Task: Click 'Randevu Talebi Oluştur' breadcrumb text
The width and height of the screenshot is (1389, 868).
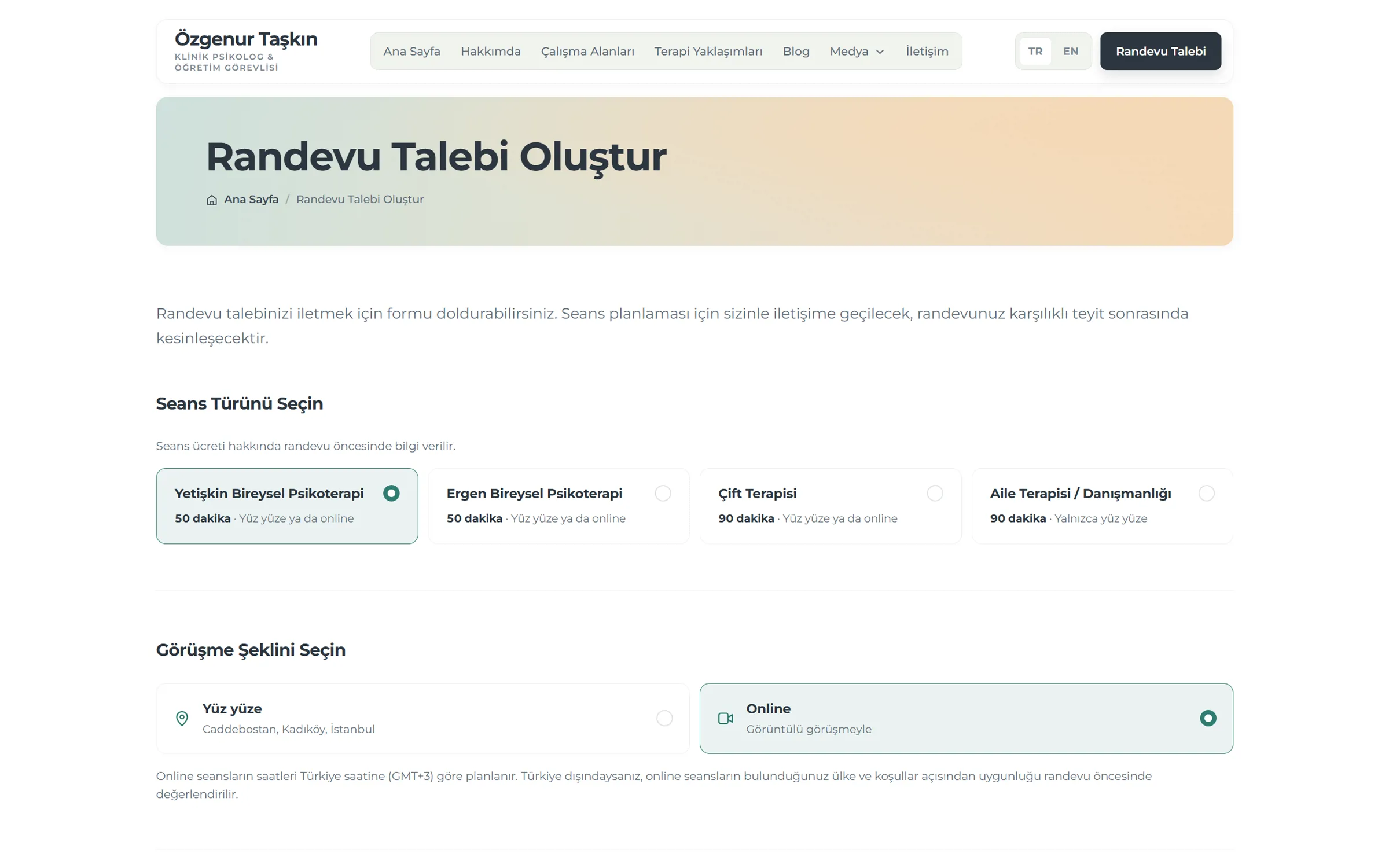Action: coord(360,199)
